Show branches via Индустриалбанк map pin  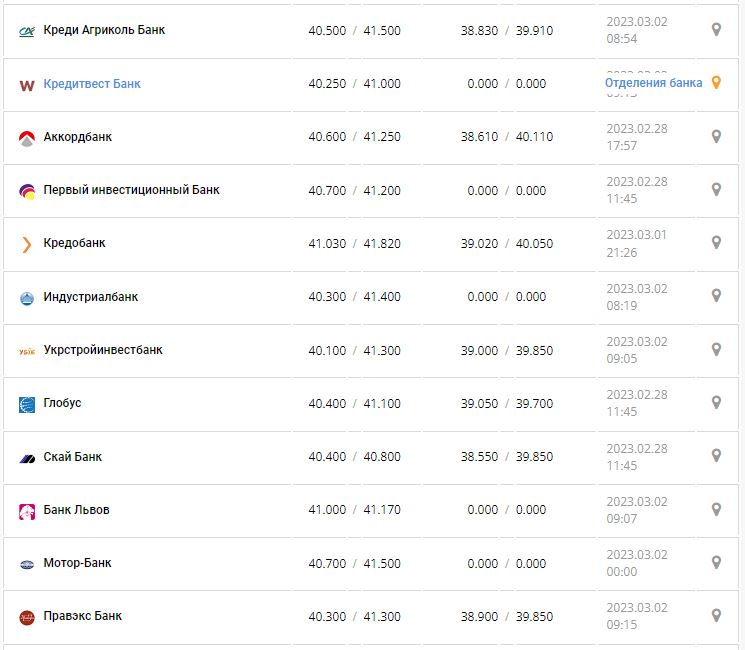[716, 296]
